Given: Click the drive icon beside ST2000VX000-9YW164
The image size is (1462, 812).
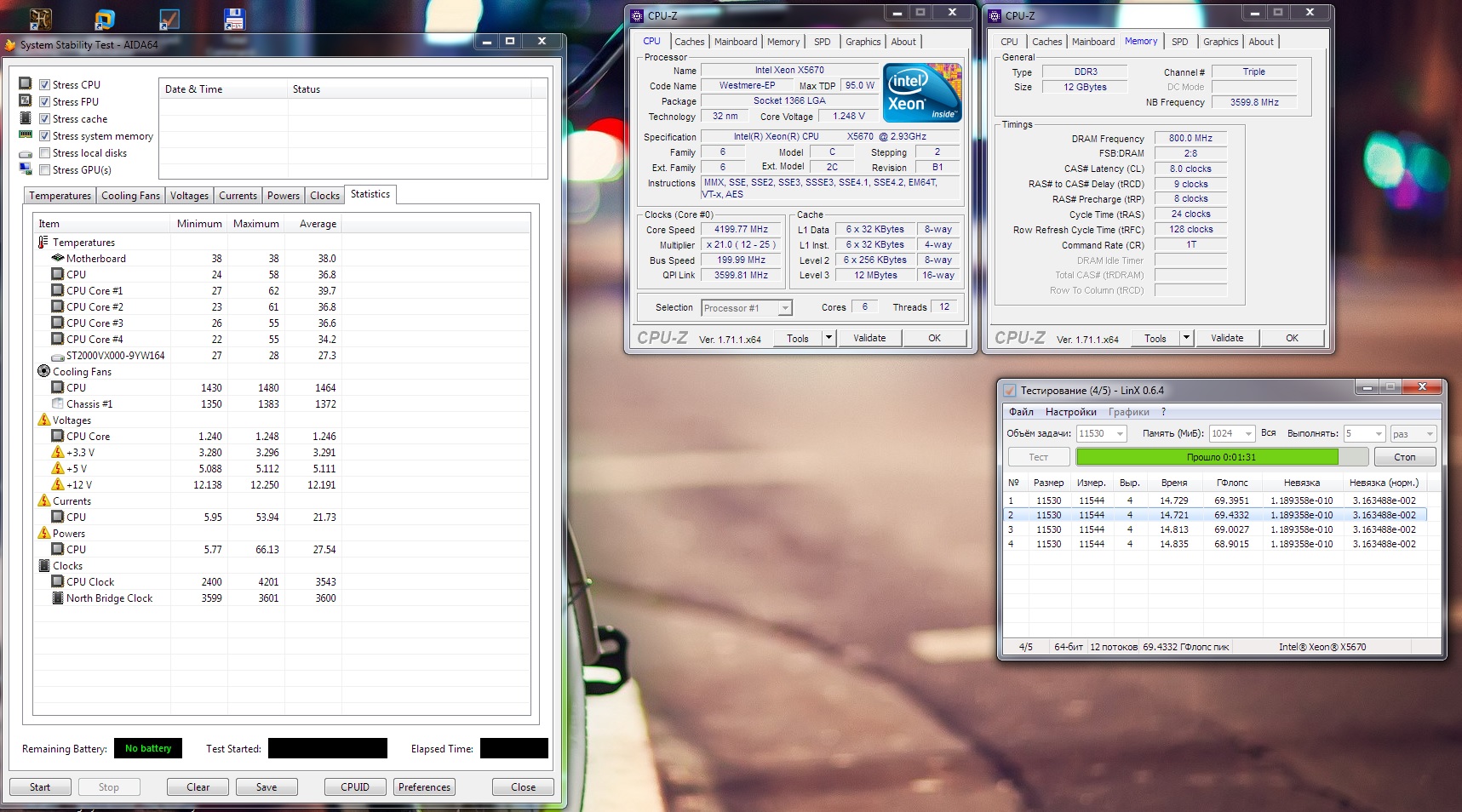Looking at the screenshot, I should pyautogui.click(x=58, y=357).
